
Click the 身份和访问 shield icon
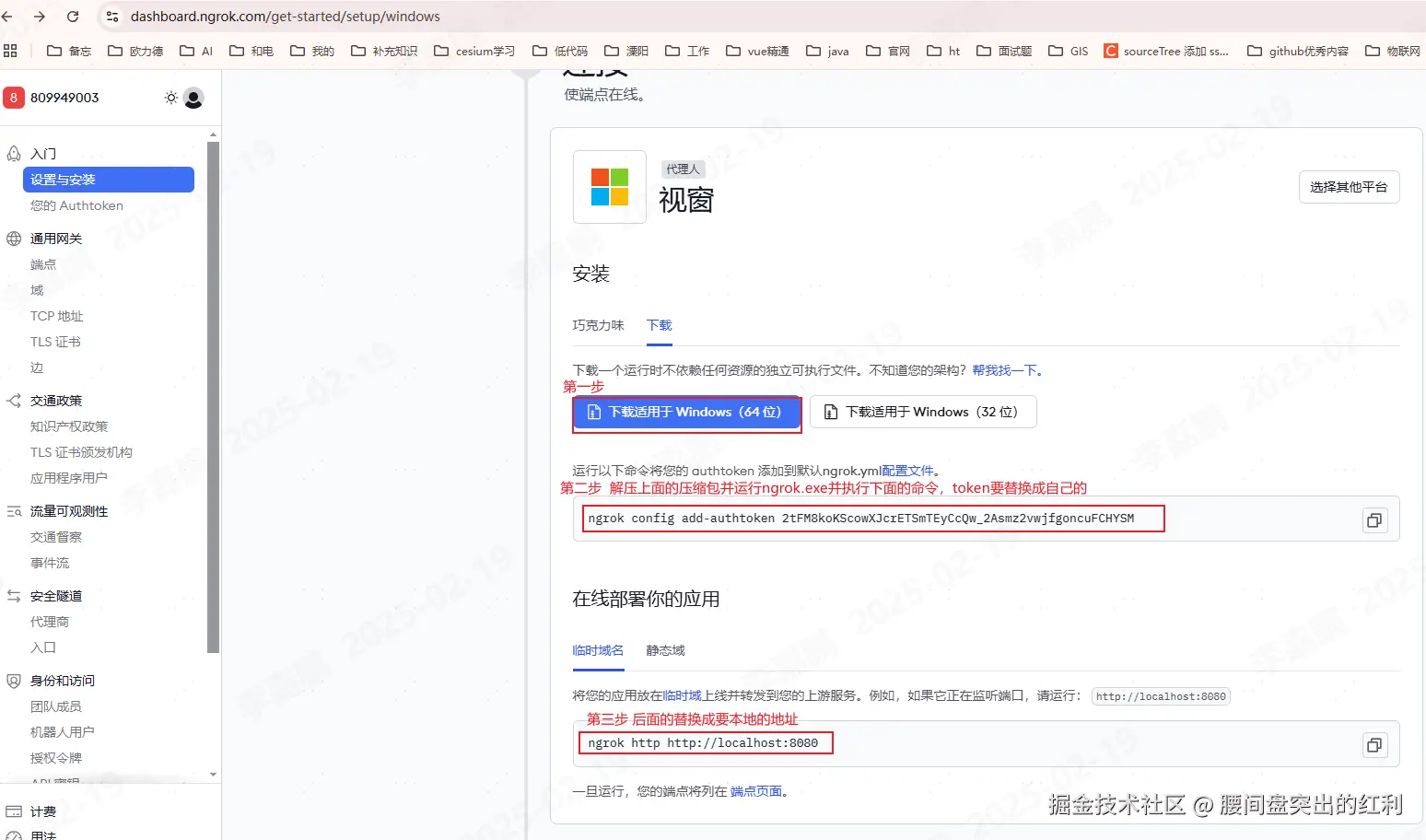(14, 681)
